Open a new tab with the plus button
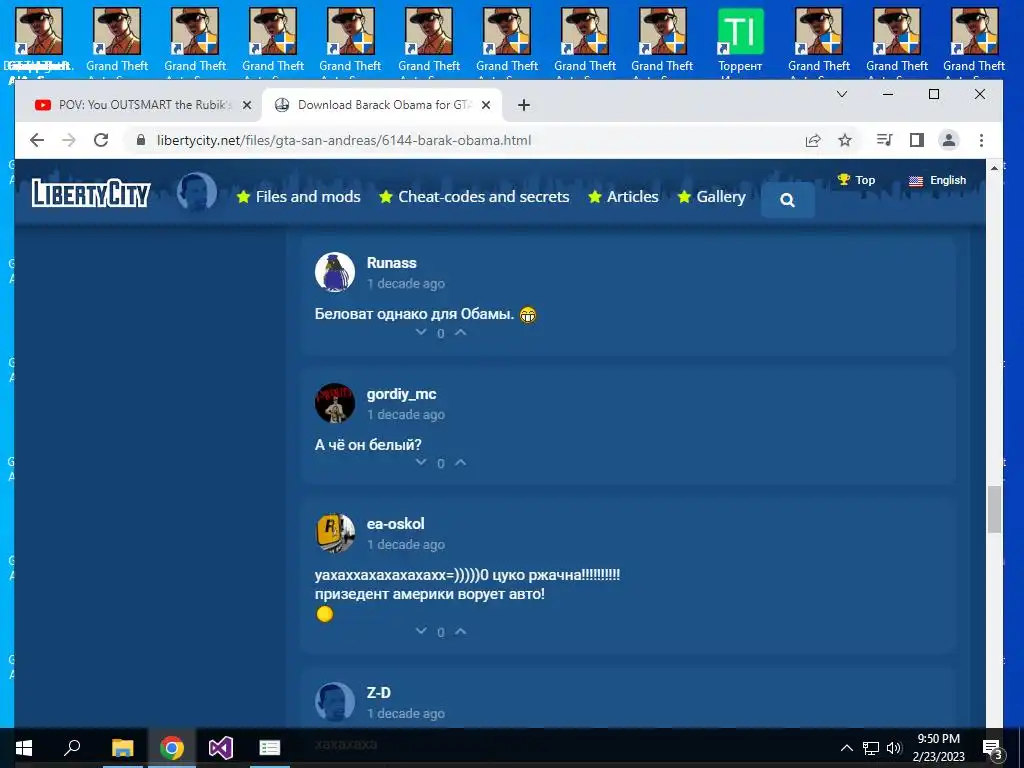The height and width of the screenshot is (768, 1024). pos(524,104)
